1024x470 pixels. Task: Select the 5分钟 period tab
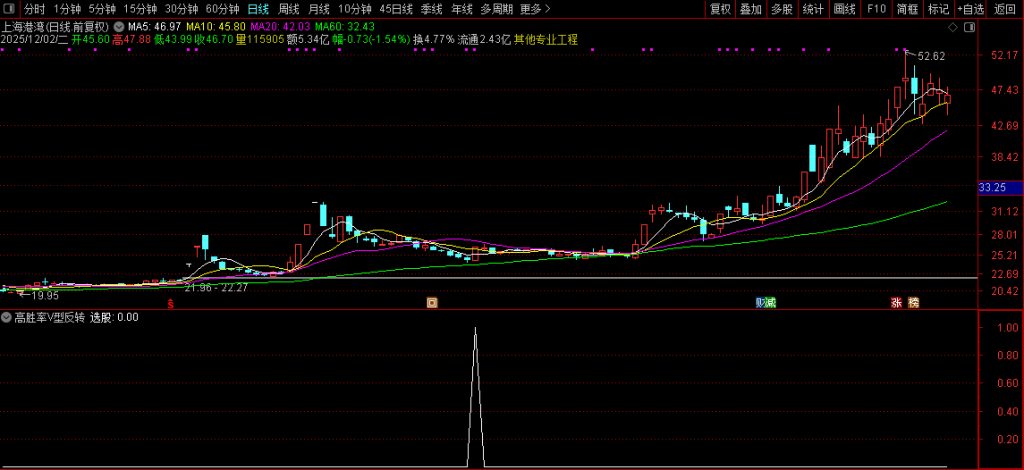click(101, 9)
